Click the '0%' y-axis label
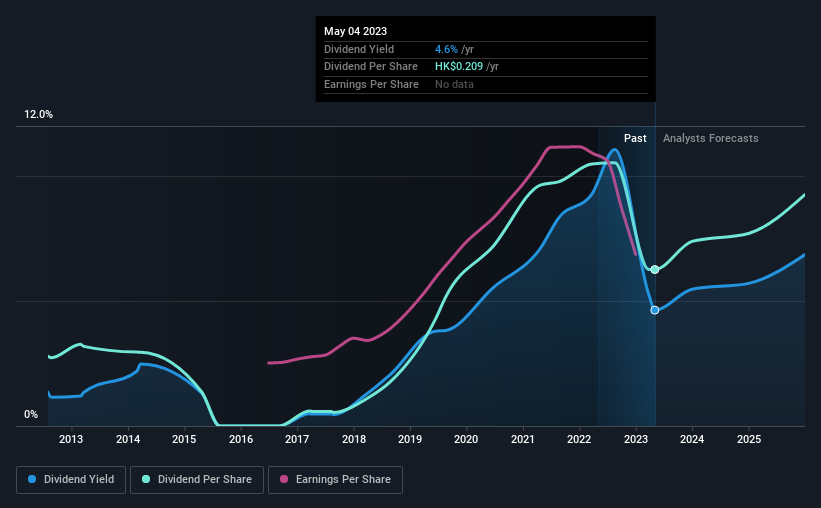 (31, 414)
